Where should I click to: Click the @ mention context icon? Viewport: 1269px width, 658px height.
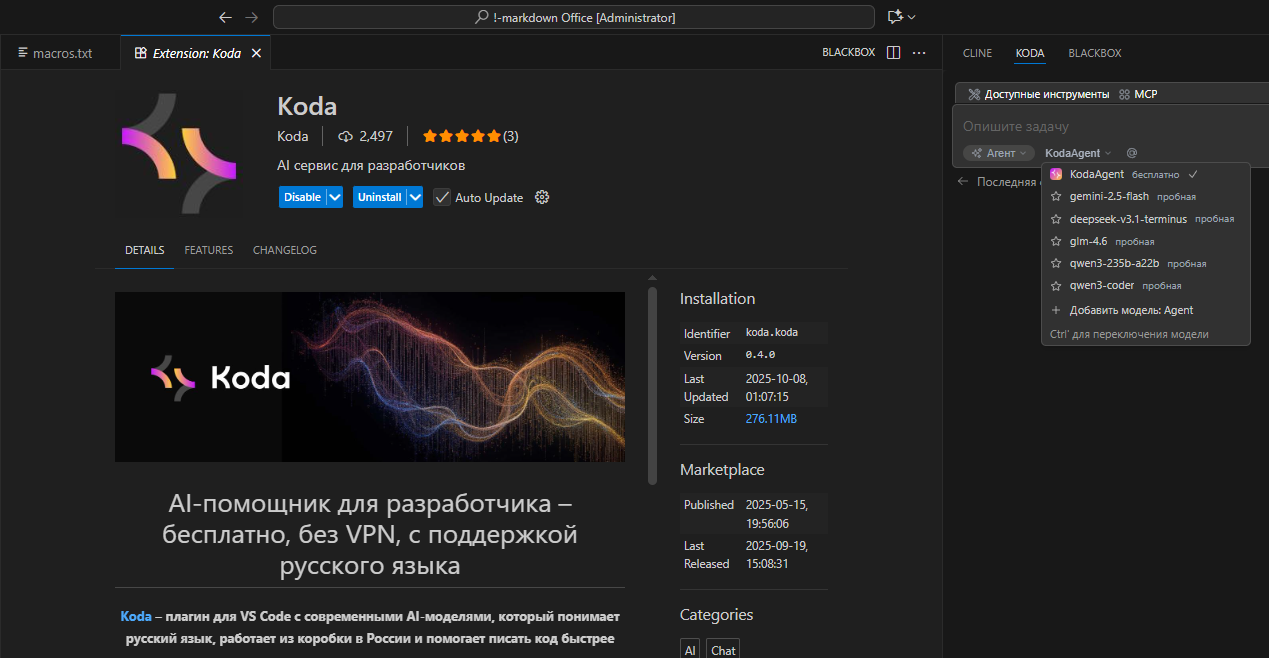pos(1132,153)
